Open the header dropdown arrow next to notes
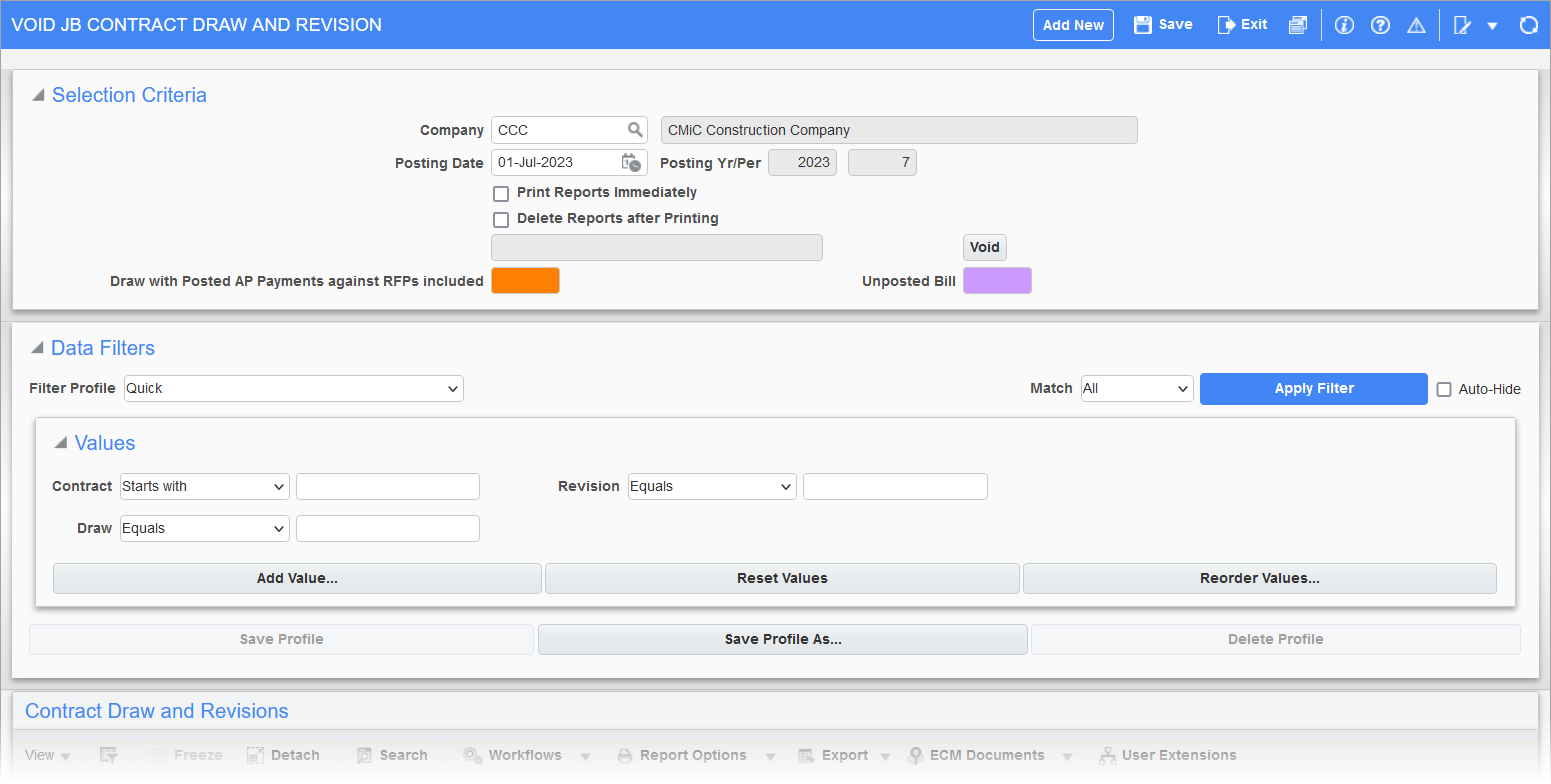 point(1492,26)
